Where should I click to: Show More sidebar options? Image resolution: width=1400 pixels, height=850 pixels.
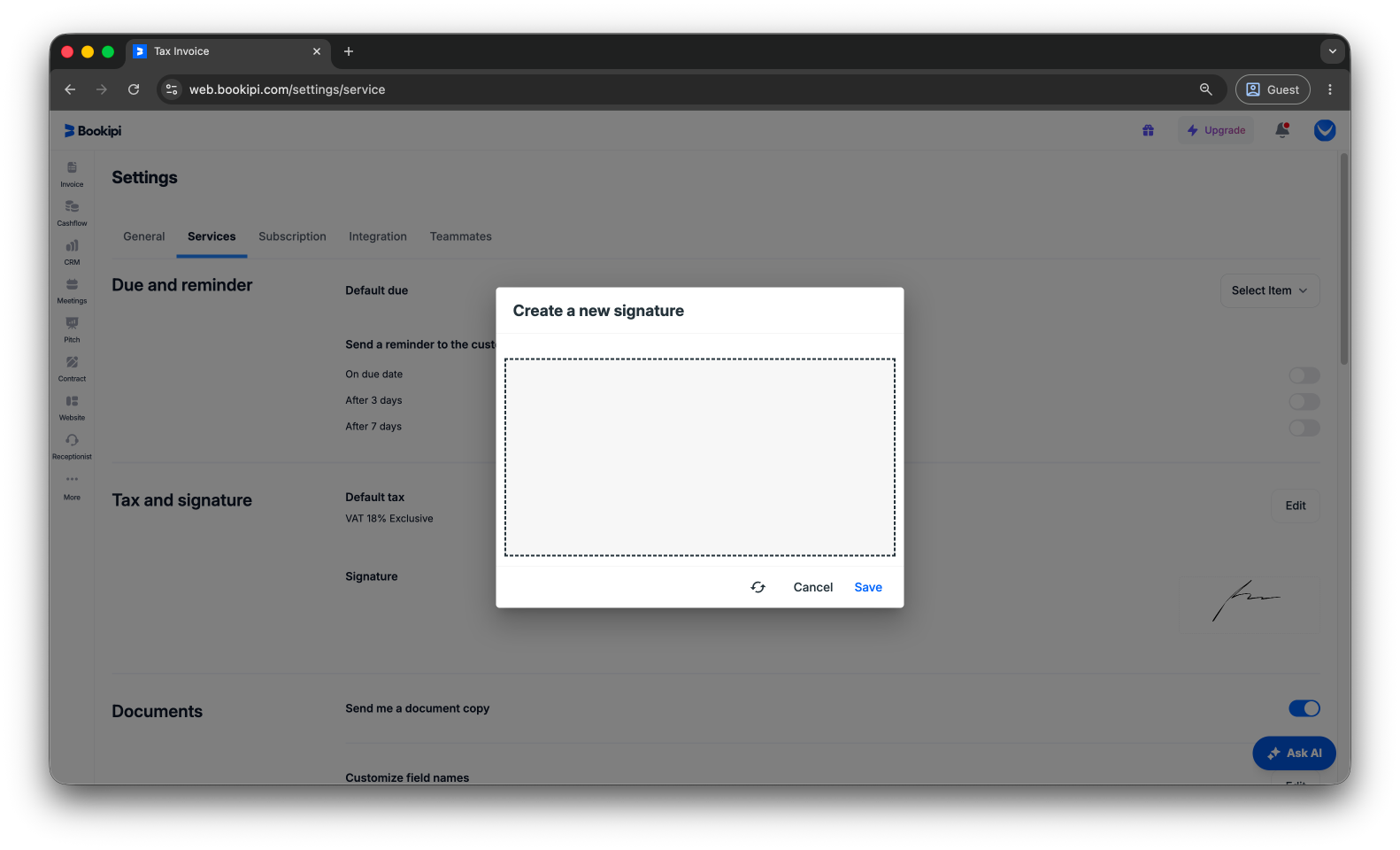coord(72,487)
